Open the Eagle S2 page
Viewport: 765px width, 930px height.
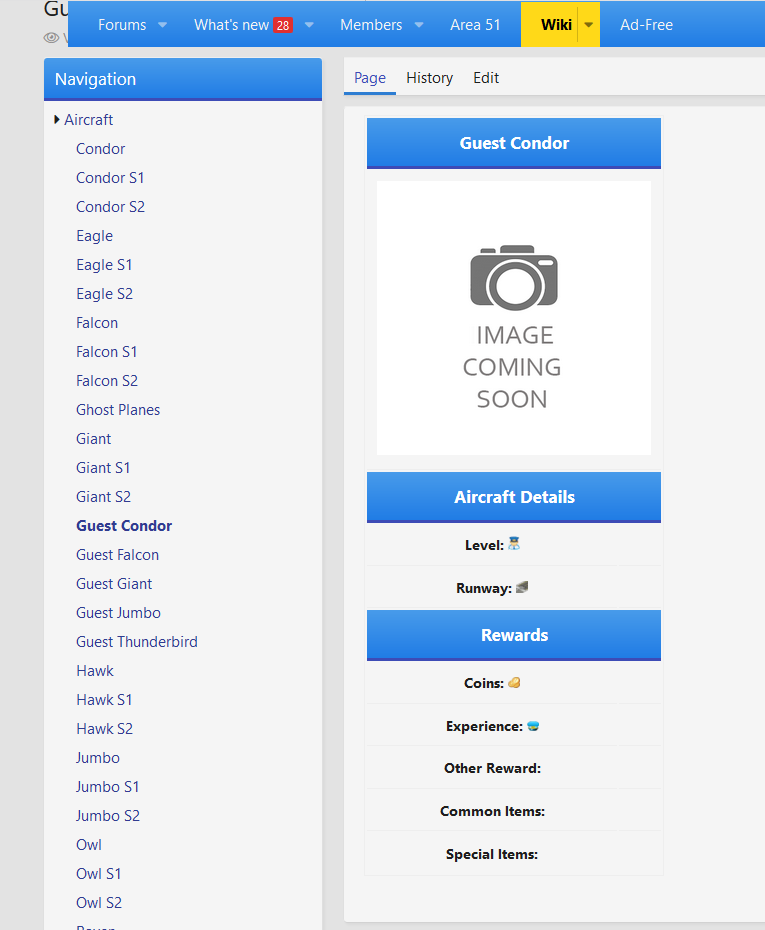click(104, 294)
